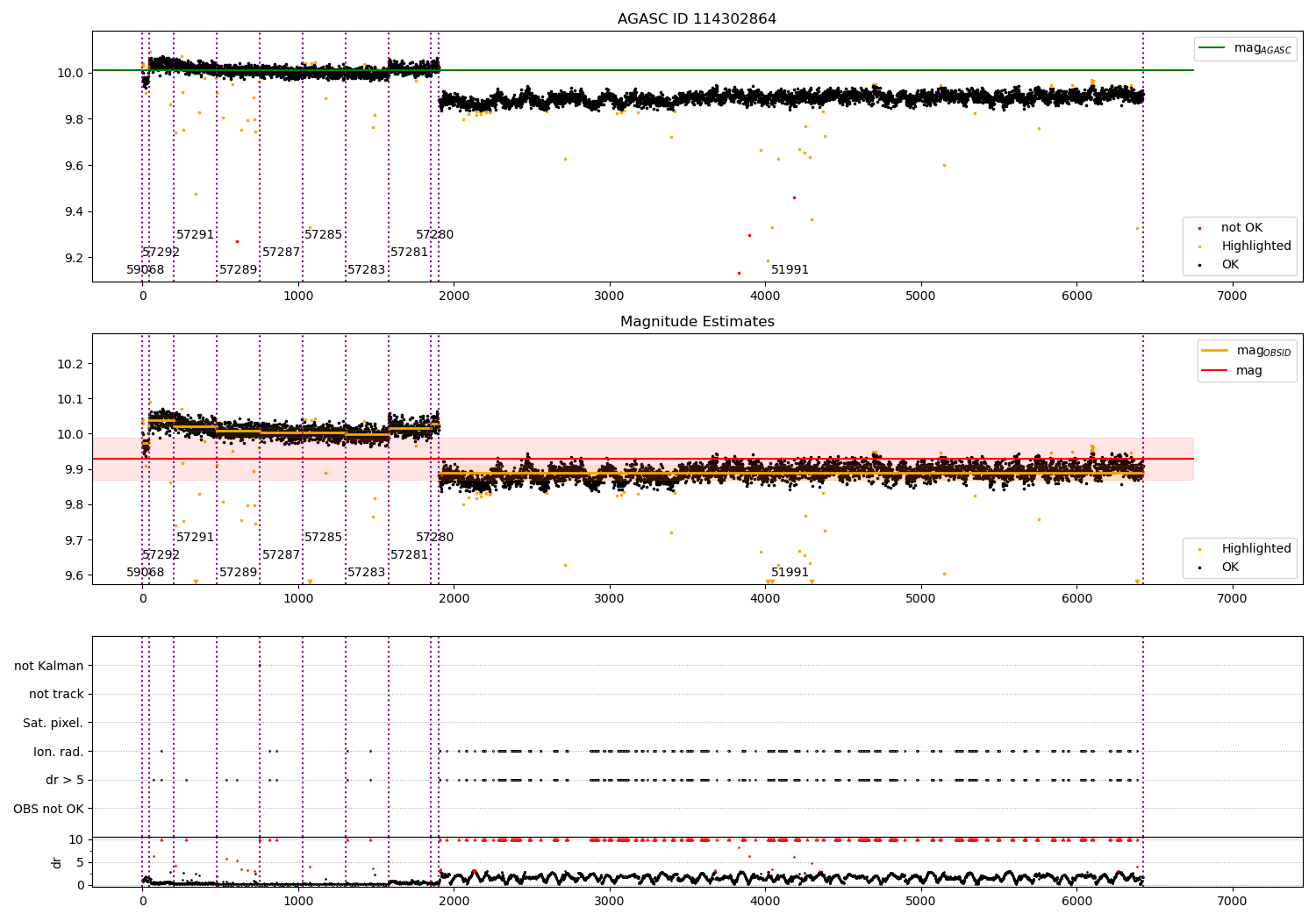Click obsid label 57287 in Magnitude Estimates plot
Image resolution: width=1316 pixels, height=921 pixels.
click(x=282, y=555)
